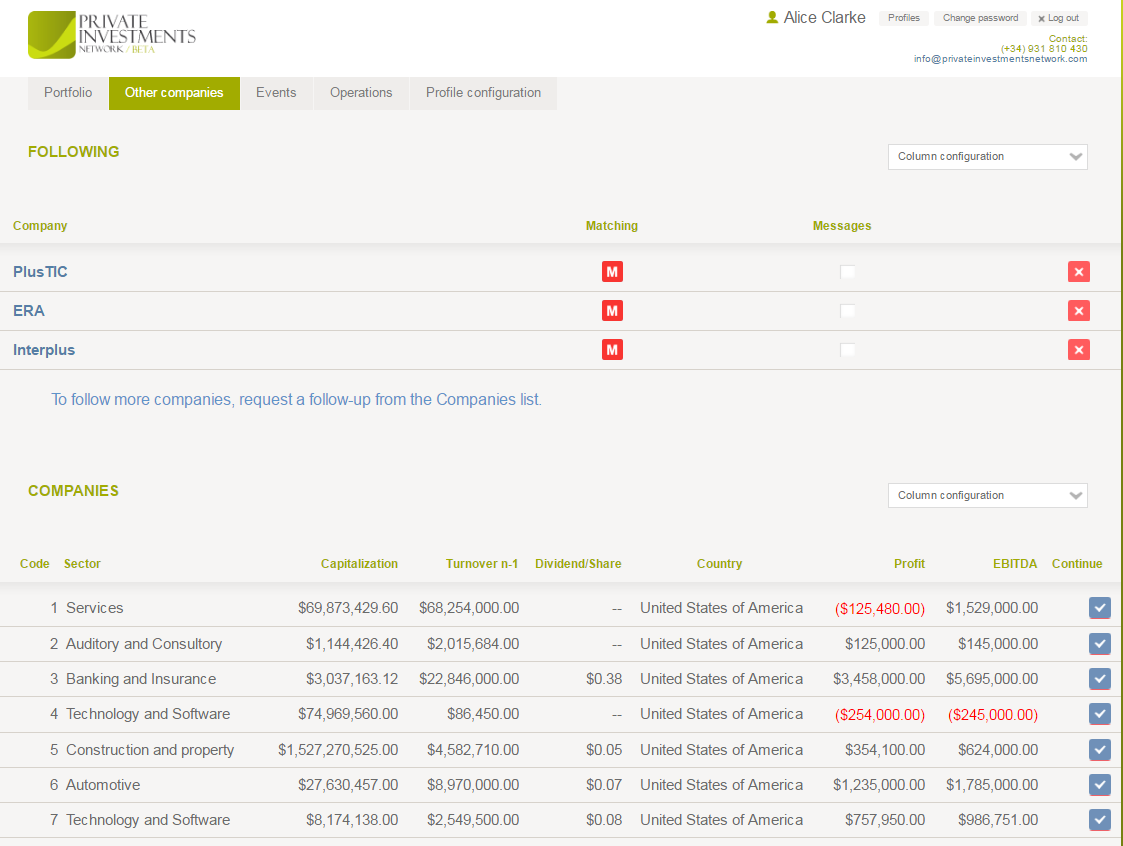Open the PlusTIC company link
Screen dimensions: 1123x846
[40, 272]
